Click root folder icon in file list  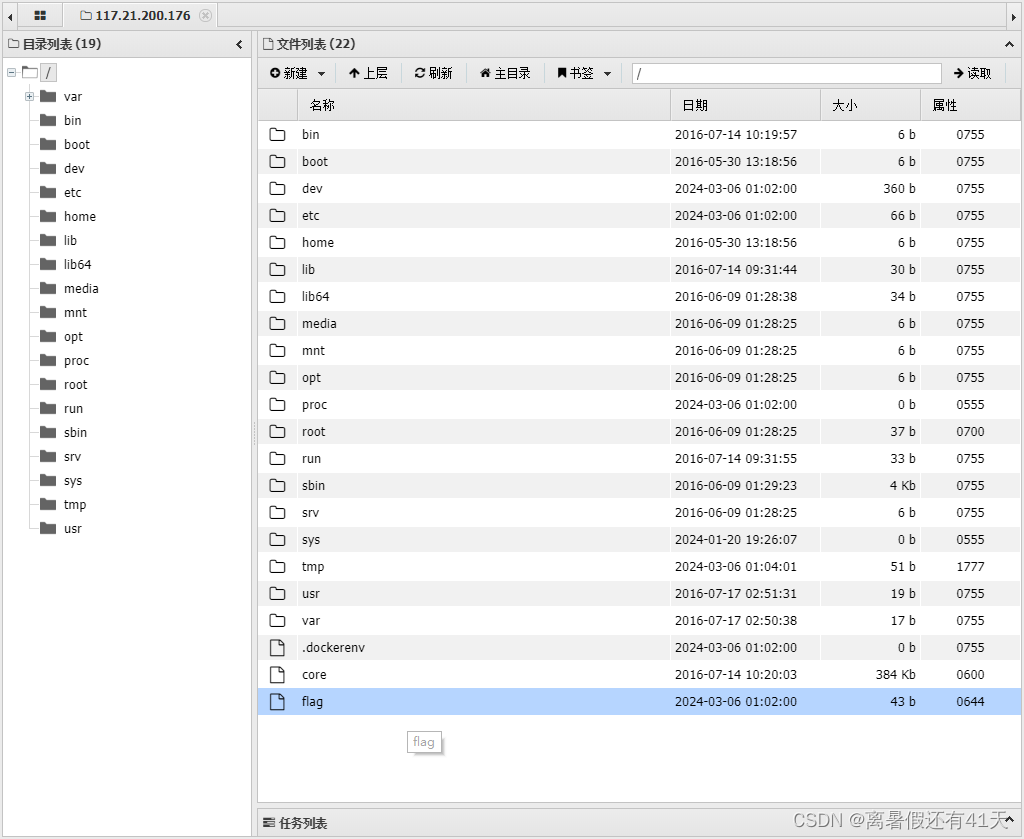tap(278, 432)
